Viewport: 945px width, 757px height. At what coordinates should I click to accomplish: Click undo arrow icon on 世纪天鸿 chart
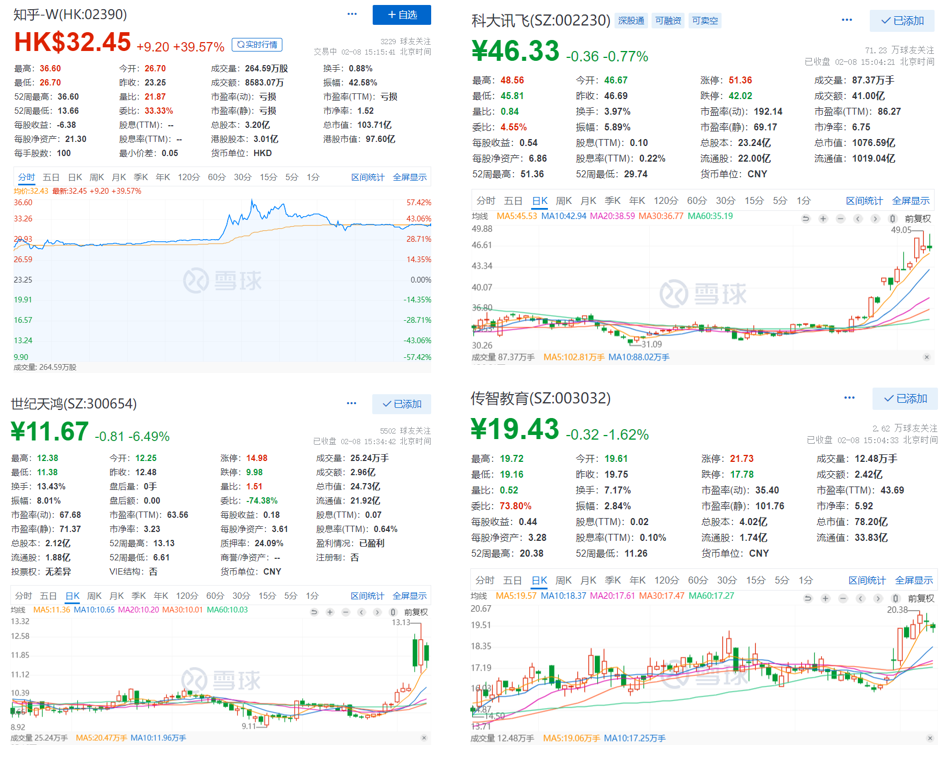(314, 612)
